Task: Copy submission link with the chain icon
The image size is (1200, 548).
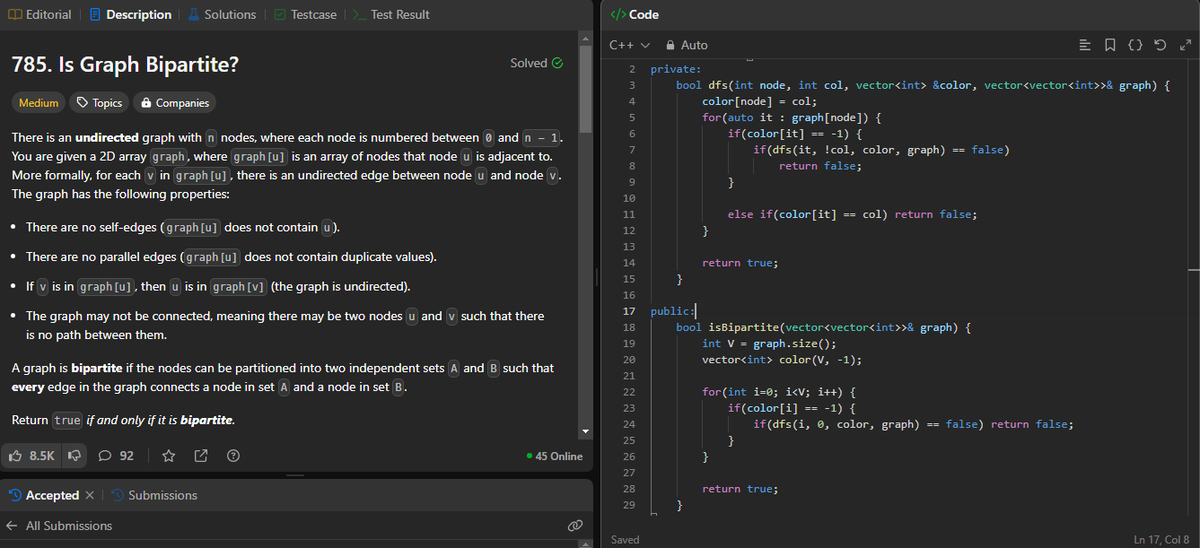Action: point(574,526)
